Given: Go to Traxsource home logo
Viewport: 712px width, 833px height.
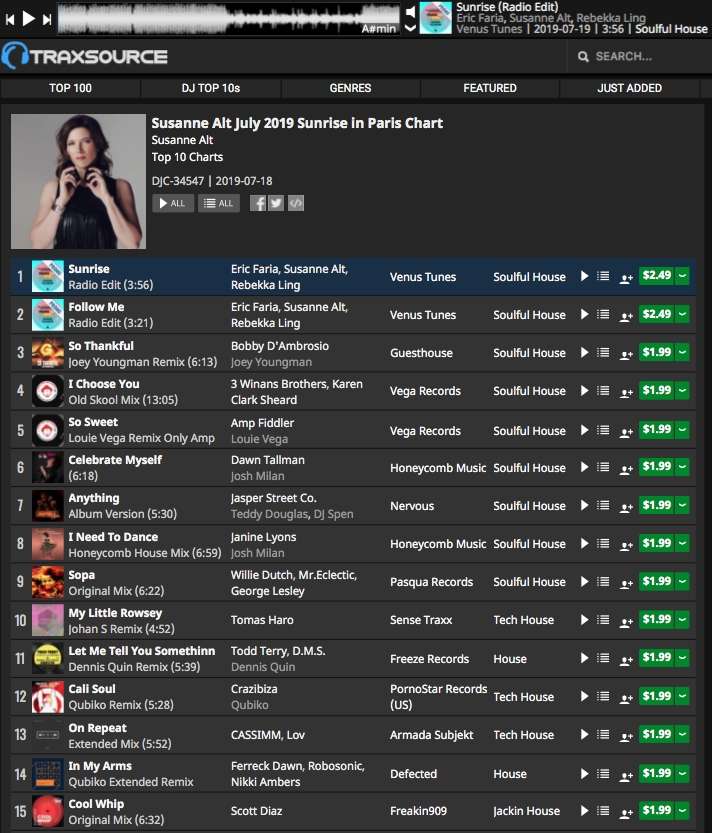Looking at the screenshot, I should [x=85, y=56].
